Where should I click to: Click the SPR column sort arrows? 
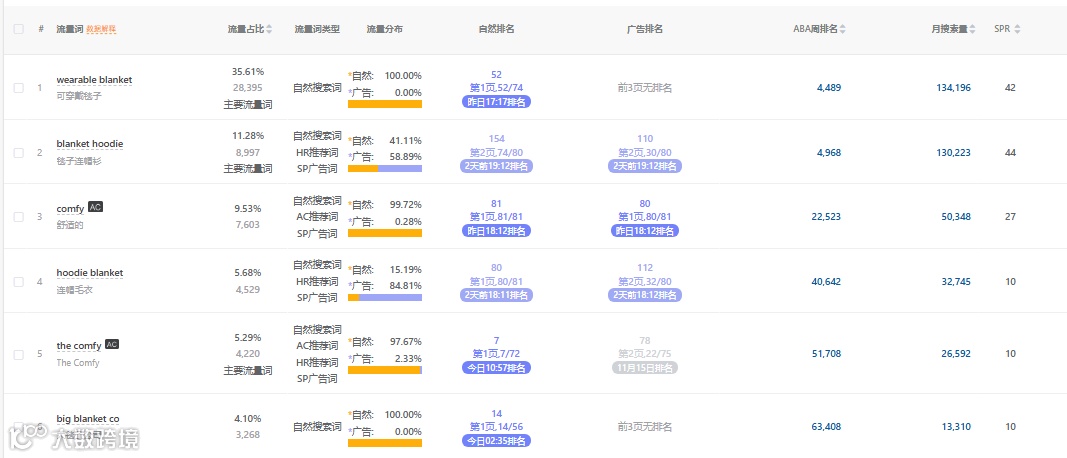coord(1017,29)
